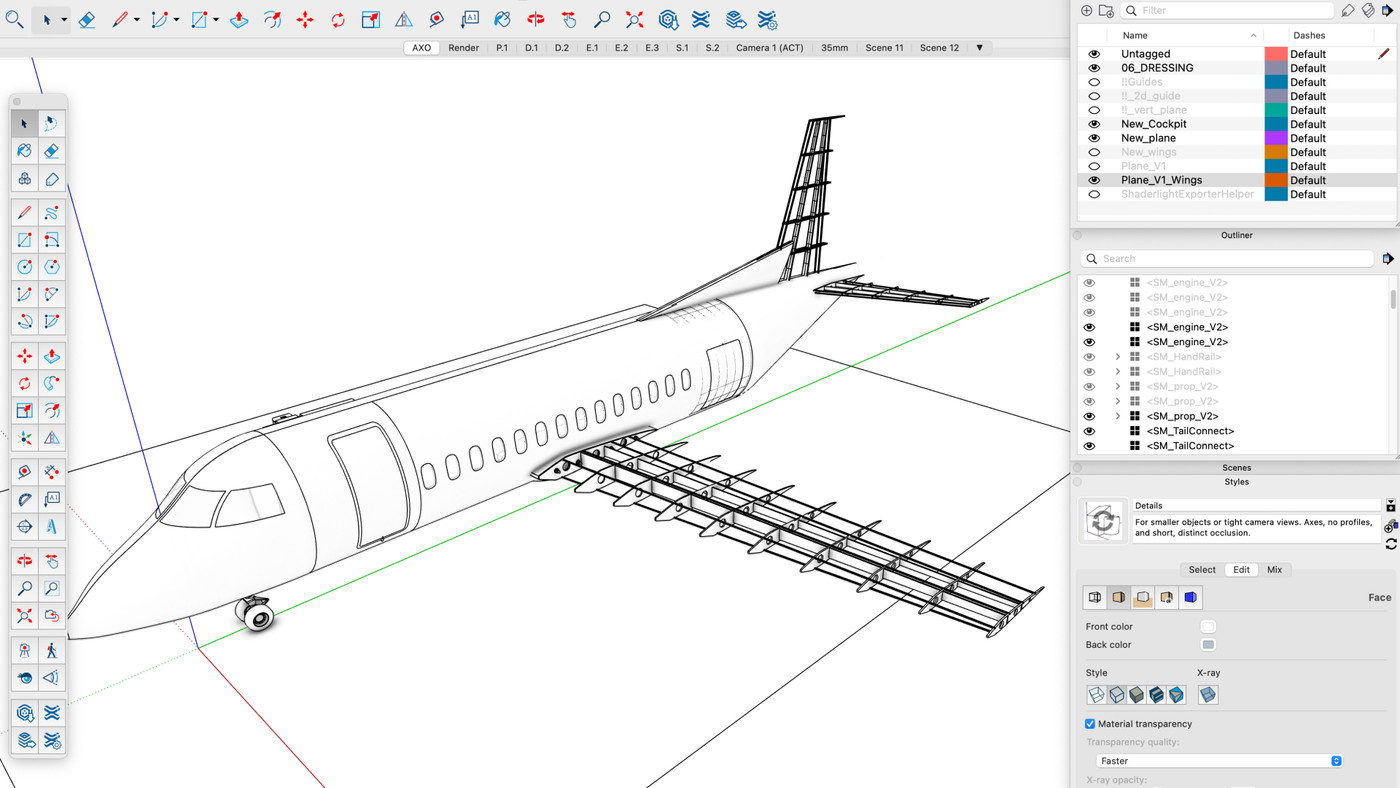
Task: Select the Protractor tool in the floating palette
Action: (x=24, y=499)
